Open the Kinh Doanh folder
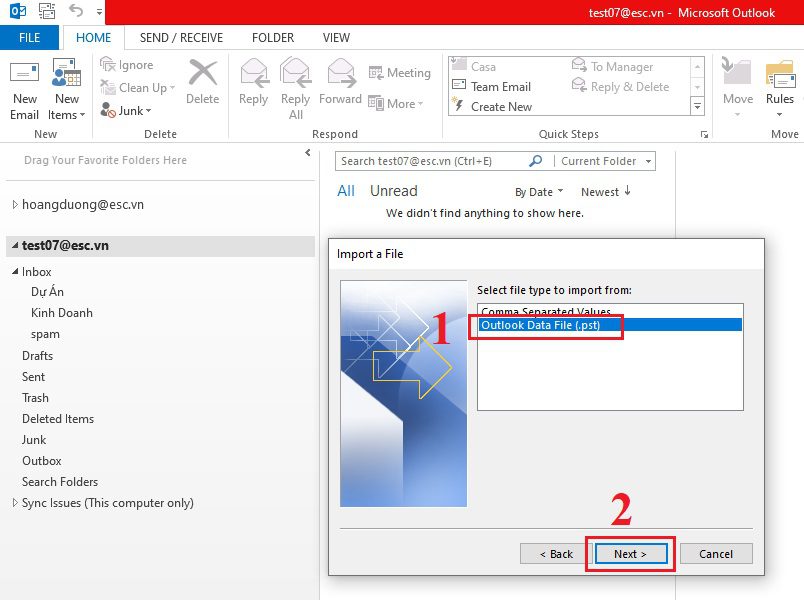This screenshot has width=804, height=600. [x=62, y=313]
